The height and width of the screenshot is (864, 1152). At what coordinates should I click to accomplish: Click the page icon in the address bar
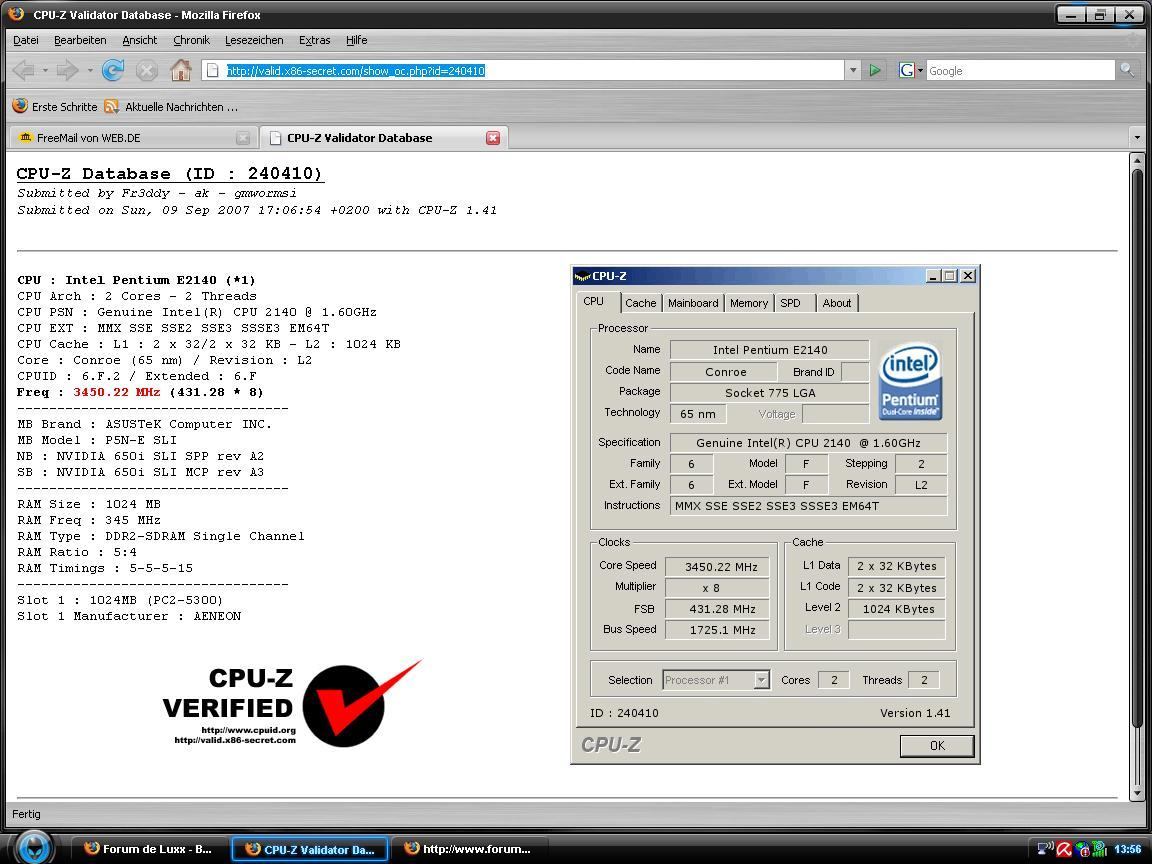pyautogui.click(x=212, y=71)
